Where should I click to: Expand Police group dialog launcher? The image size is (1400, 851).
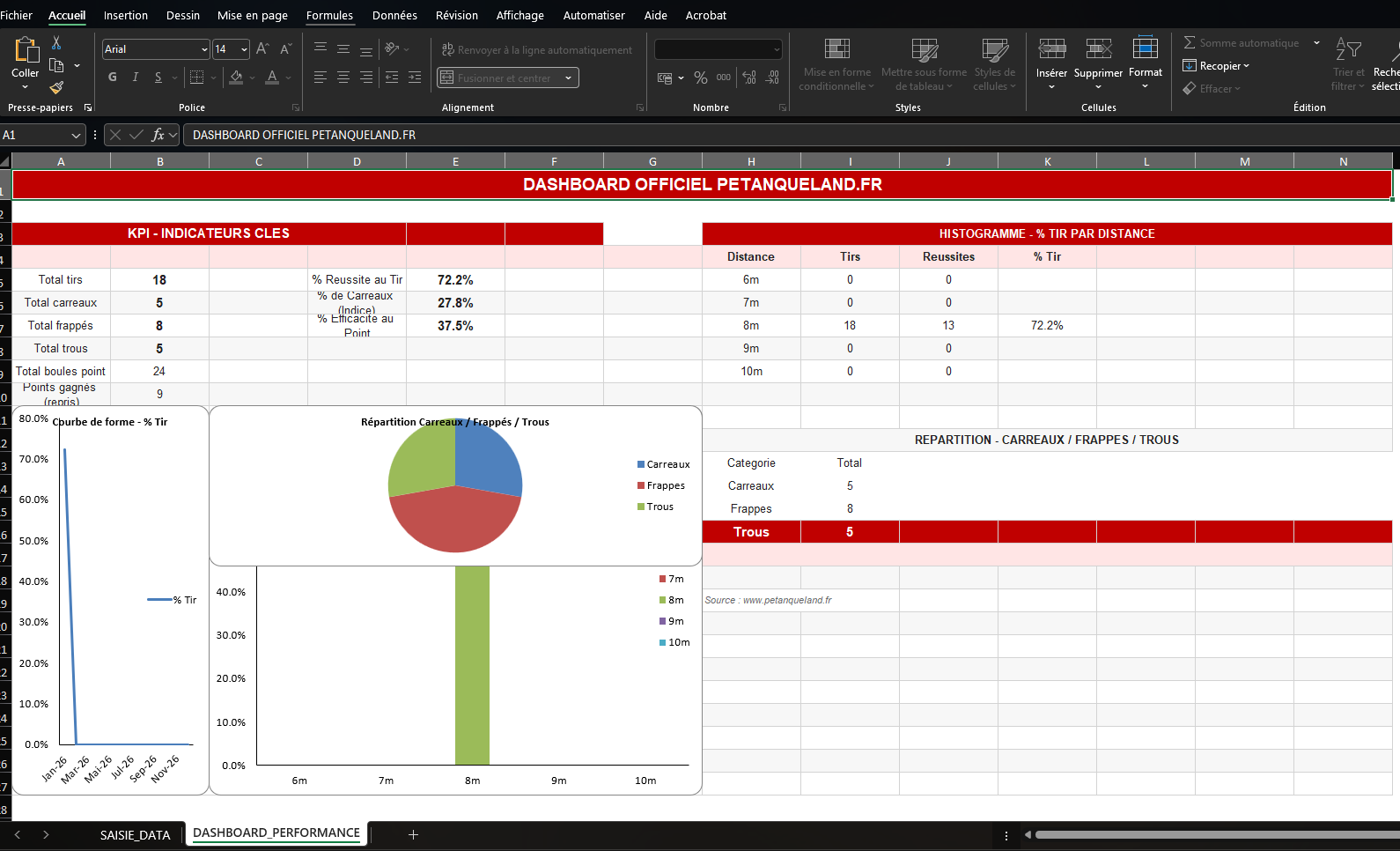(296, 107)
